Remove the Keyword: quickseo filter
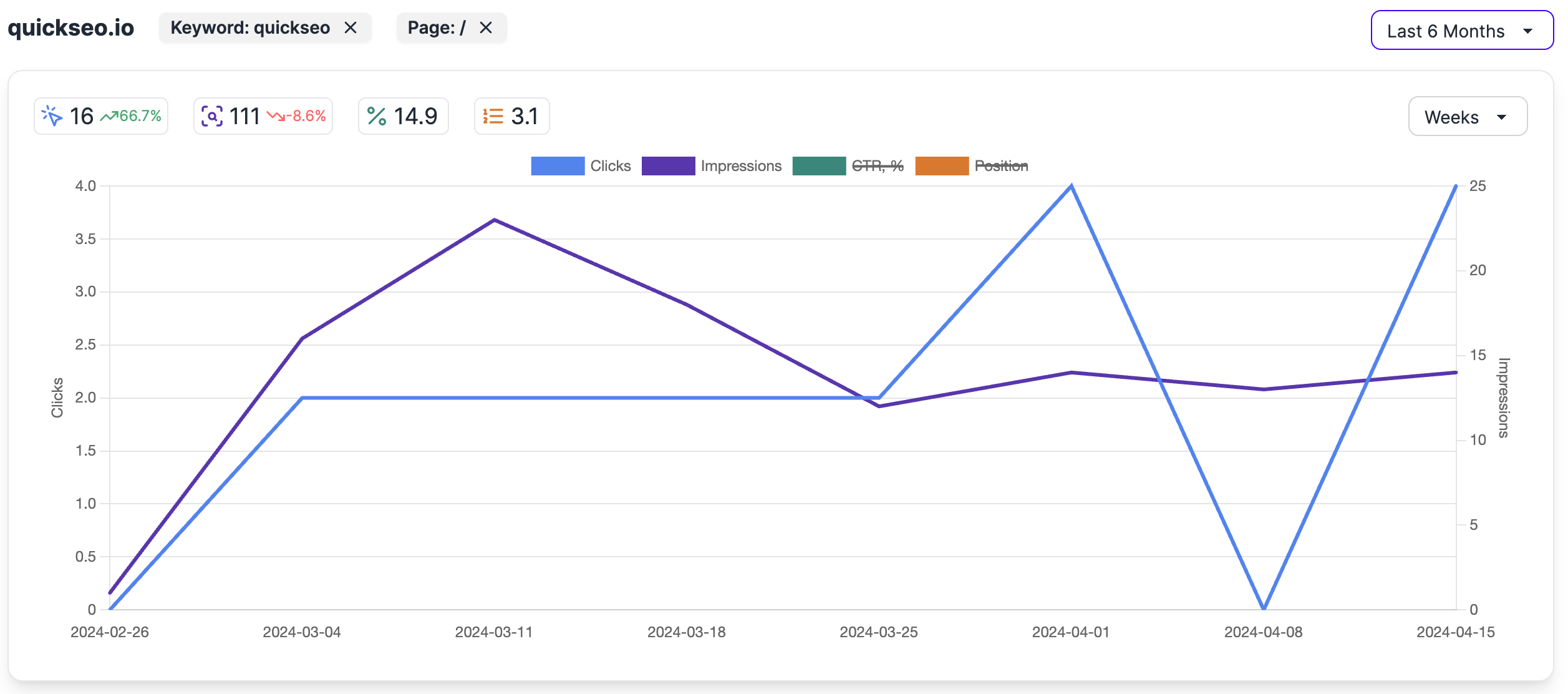The height and width of the screenshot is (694, 1568). 351,28
